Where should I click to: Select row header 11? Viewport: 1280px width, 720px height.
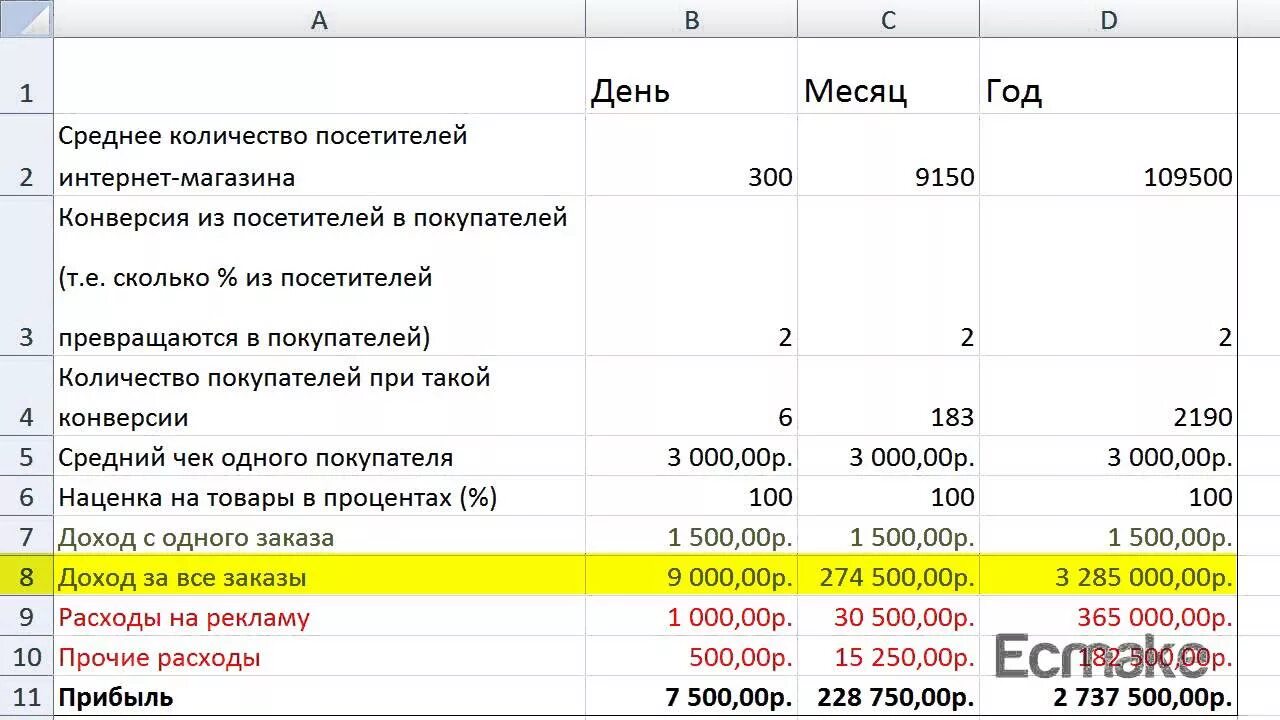point(27,696)
